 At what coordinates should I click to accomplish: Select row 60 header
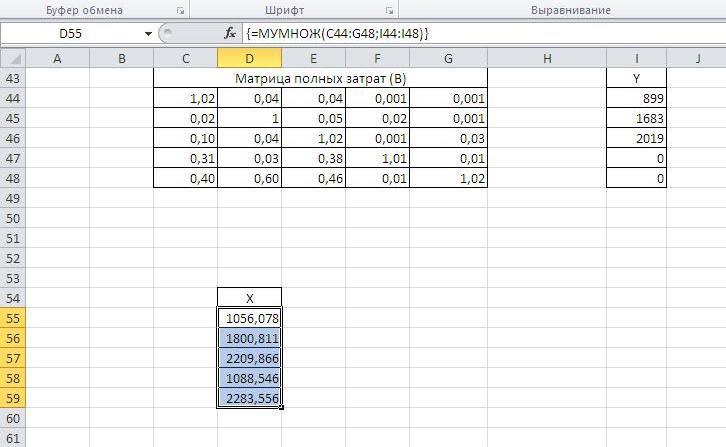[x=13, y=418]
